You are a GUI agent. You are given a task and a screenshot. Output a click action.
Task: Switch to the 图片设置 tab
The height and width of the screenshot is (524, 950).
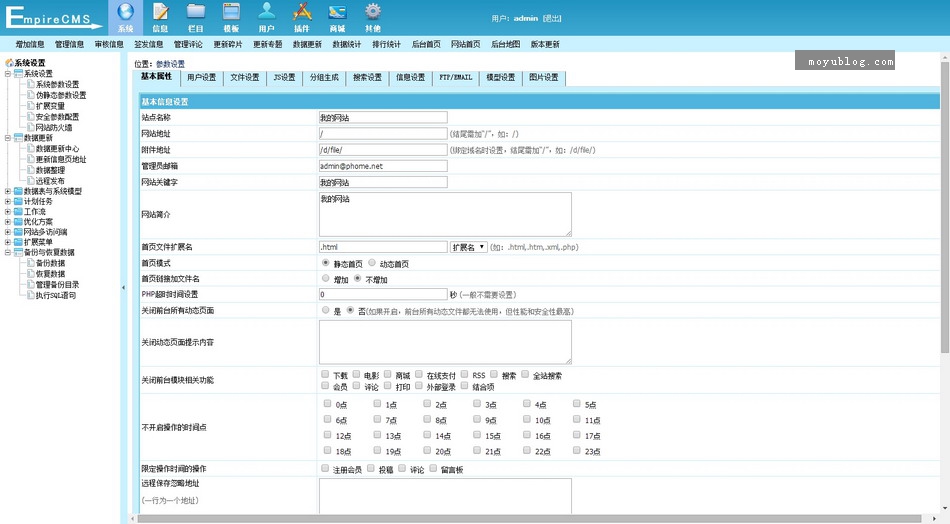point(544,78)
